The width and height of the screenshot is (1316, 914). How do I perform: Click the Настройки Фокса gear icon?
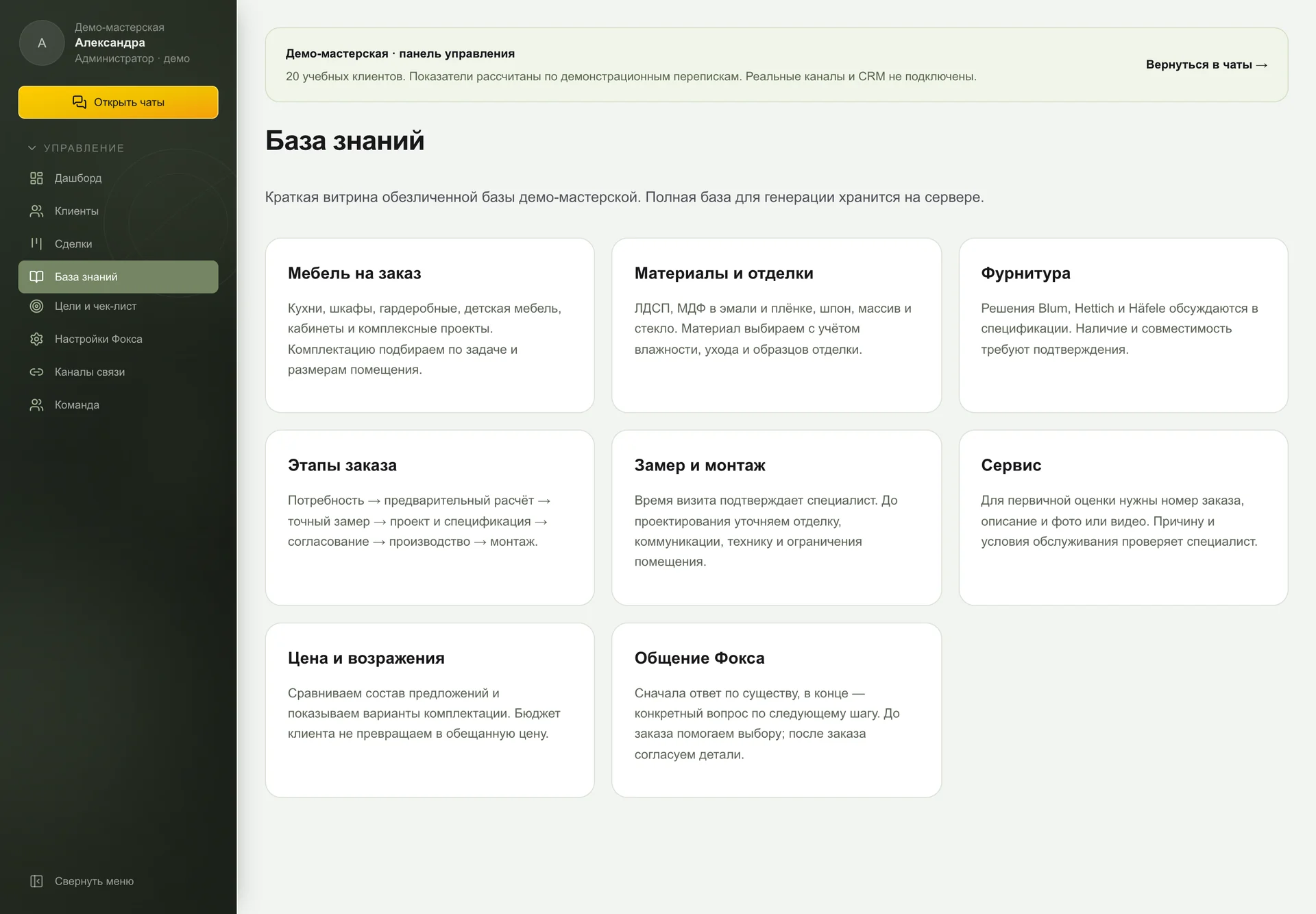click(36, 339)
